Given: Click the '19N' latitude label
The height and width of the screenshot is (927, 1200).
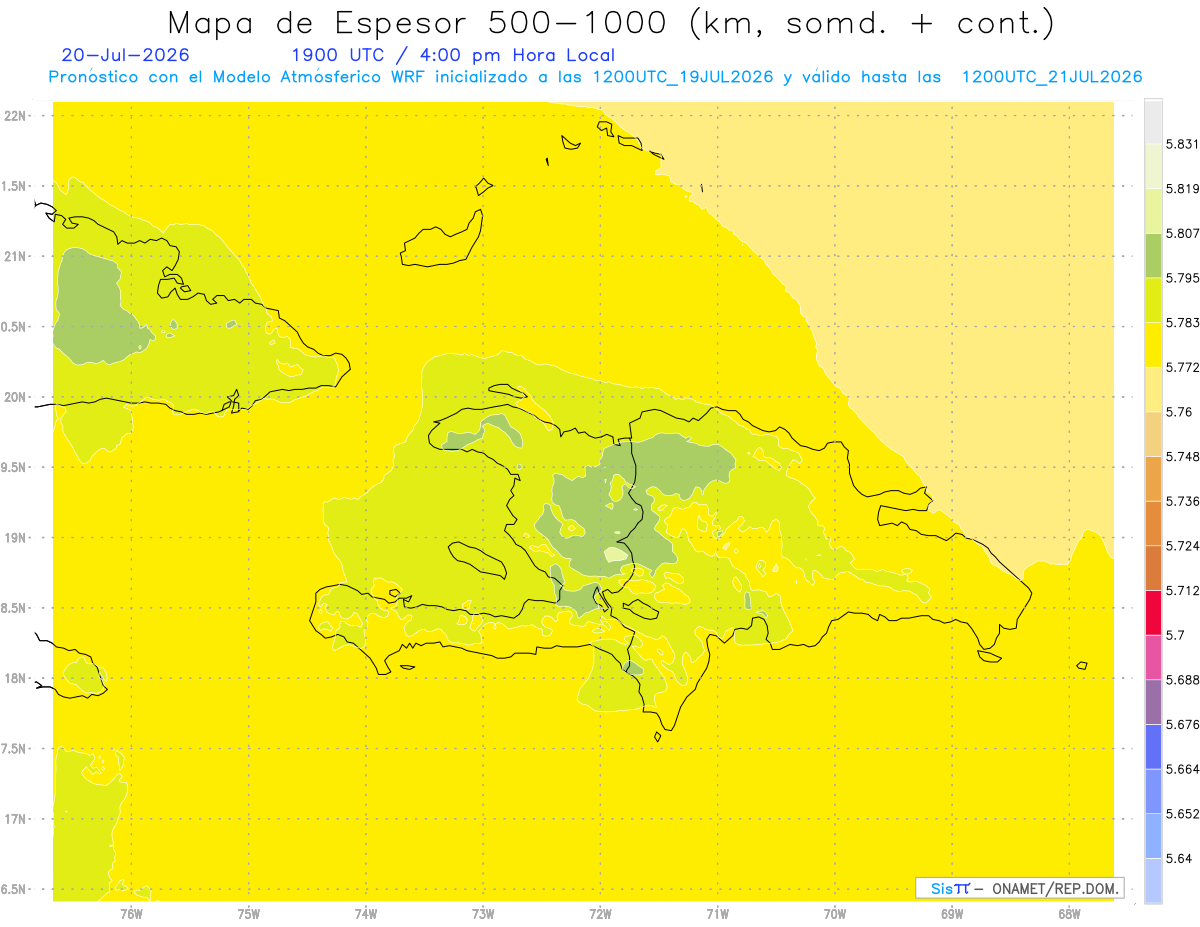Looking at the screenshot, I should [x=15, y=538].
